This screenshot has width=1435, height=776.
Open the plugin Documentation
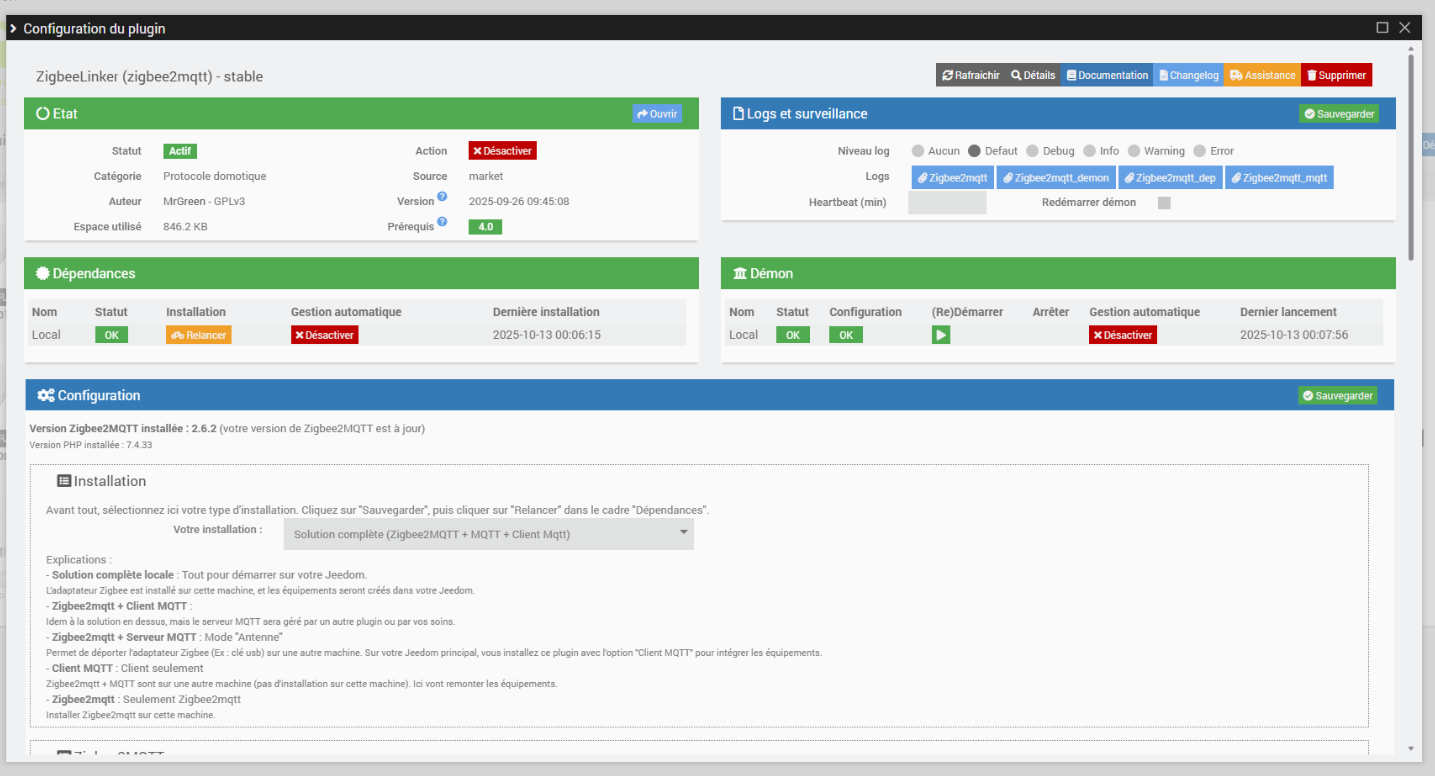[1106, 75]
